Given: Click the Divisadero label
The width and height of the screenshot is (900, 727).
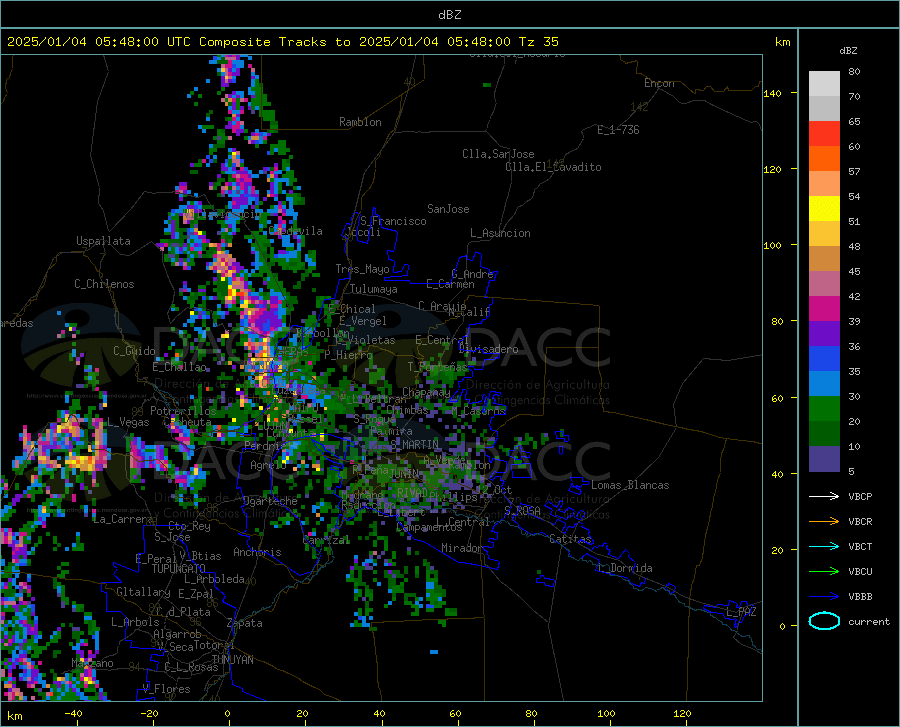Looking at the screenshot, I should click(488, 349).
